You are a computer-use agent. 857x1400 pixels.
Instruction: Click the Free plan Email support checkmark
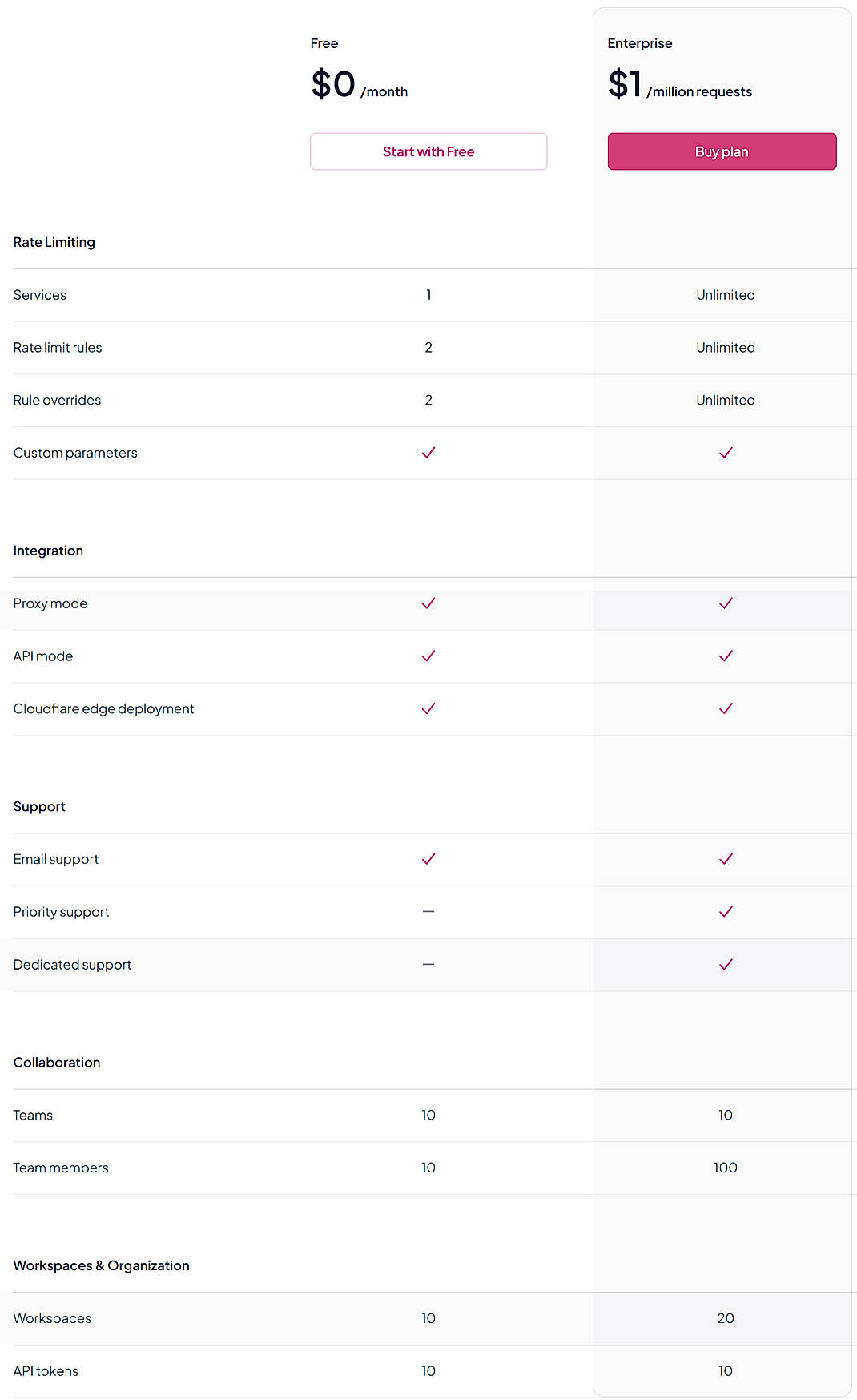[428, 859]
